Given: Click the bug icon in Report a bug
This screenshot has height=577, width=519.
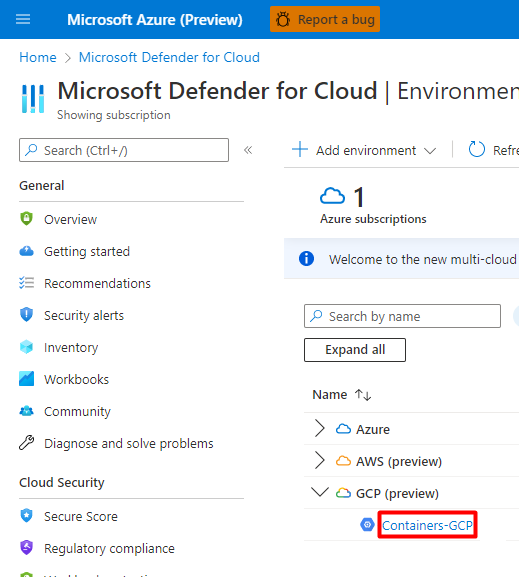Looking at the screenshot, I should pyautogui.click(x=283, y=20).
